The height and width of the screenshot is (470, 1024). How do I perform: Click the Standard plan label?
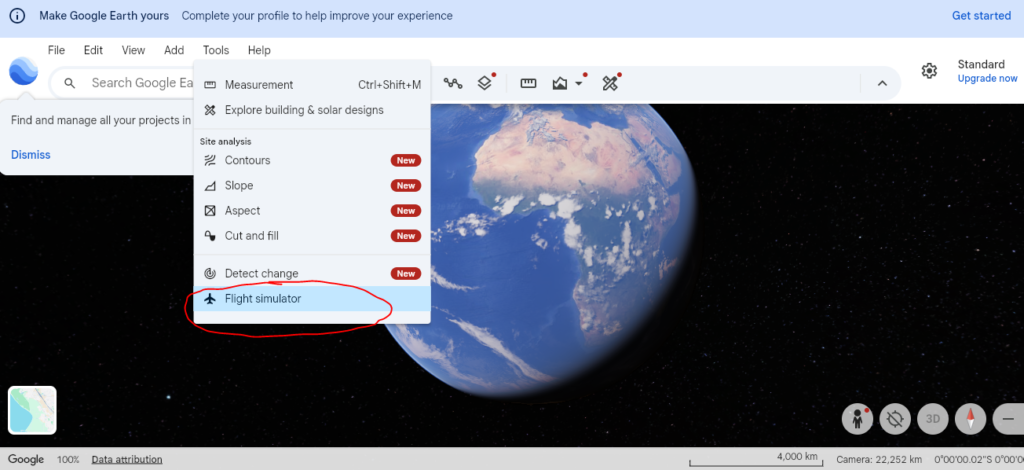[981, 64]
